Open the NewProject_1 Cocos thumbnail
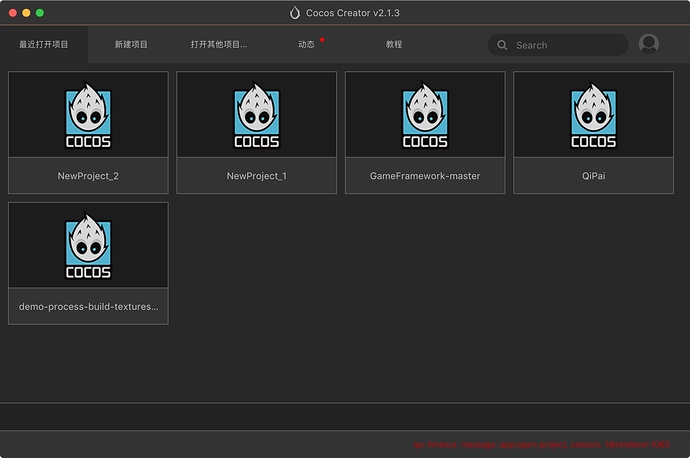 click(x=257, y=114)
